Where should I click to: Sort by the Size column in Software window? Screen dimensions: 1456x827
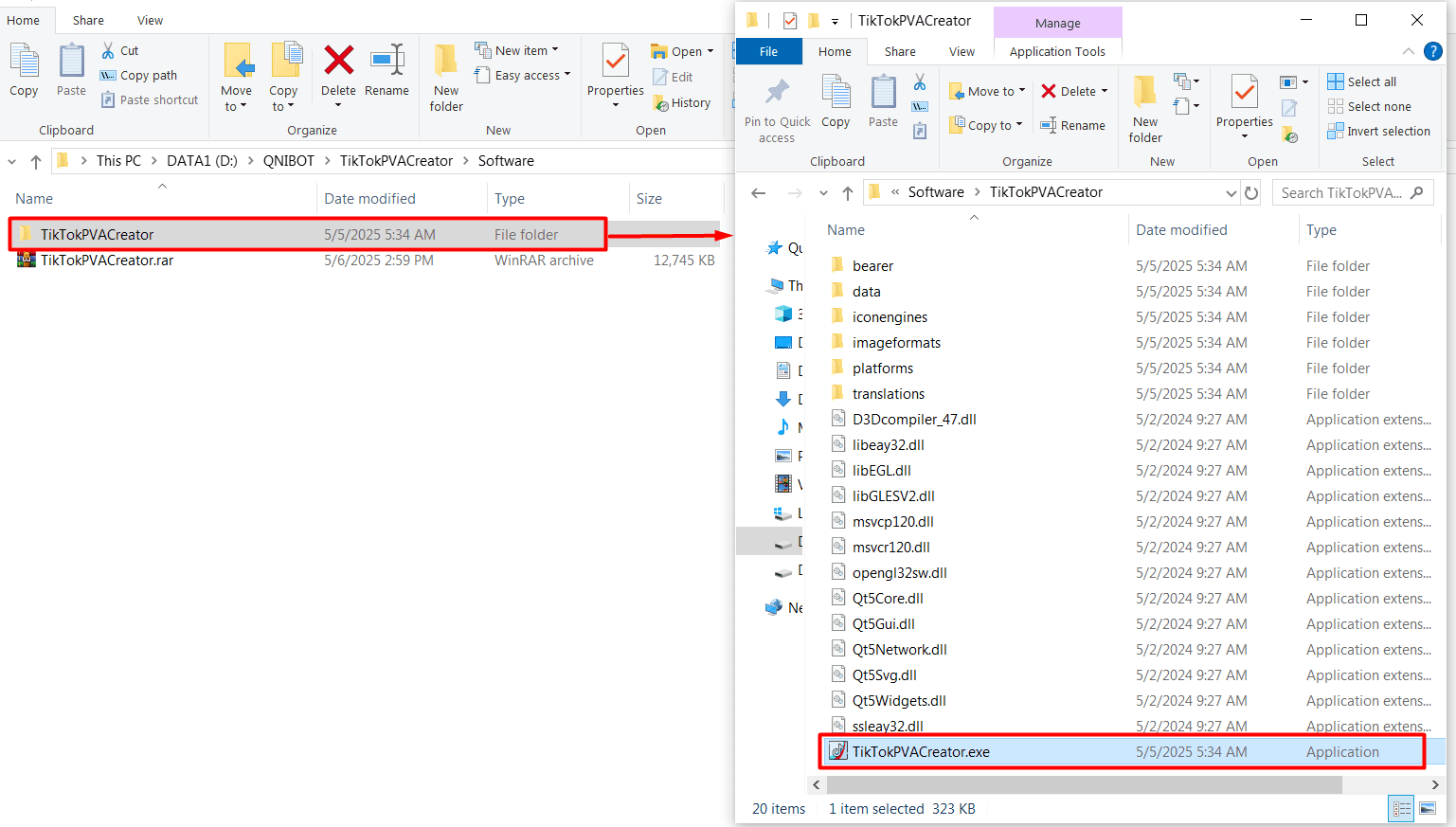tap(649, 199)
